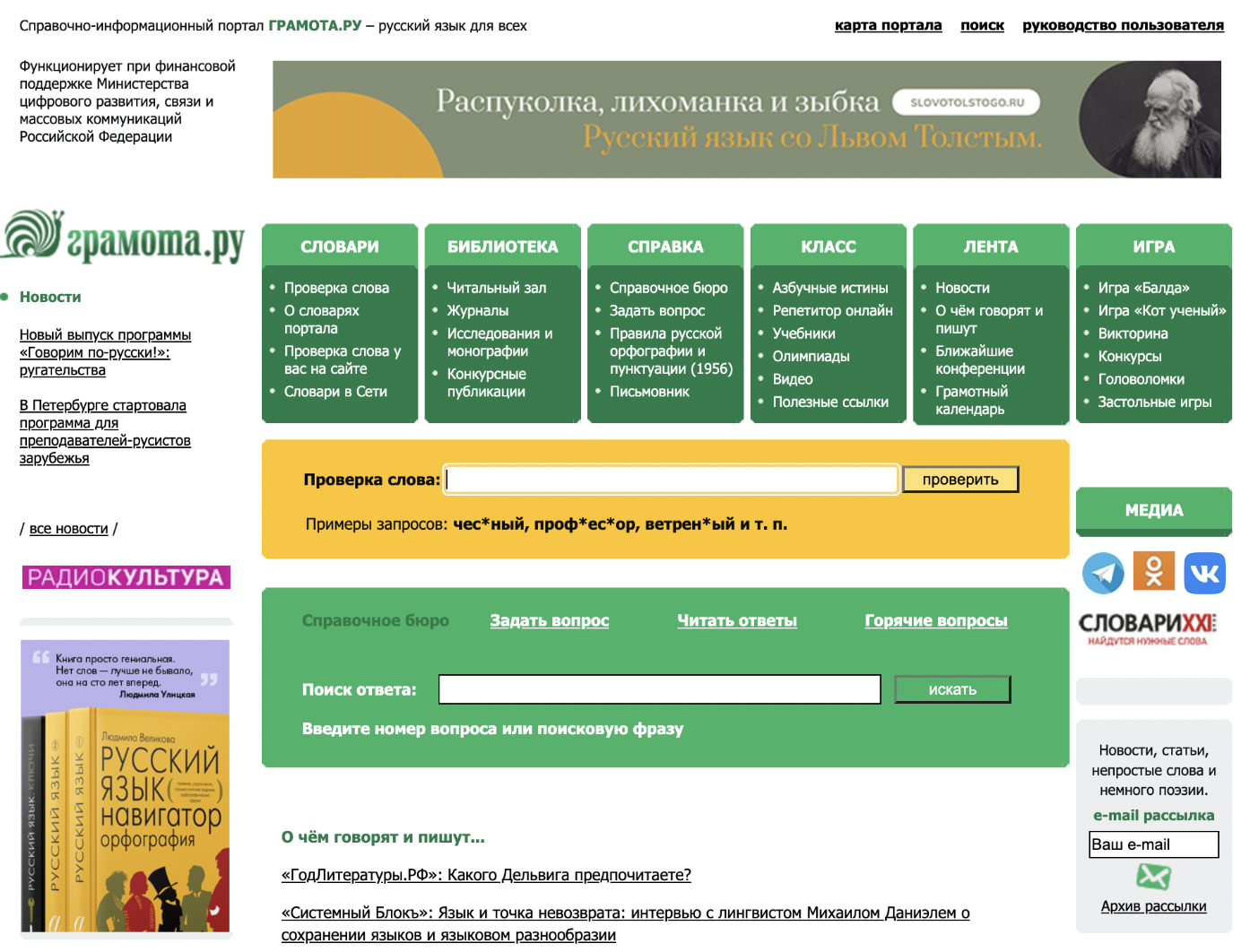Open Новости link under Лента
Screen dimensions: 1250x952
963,288
